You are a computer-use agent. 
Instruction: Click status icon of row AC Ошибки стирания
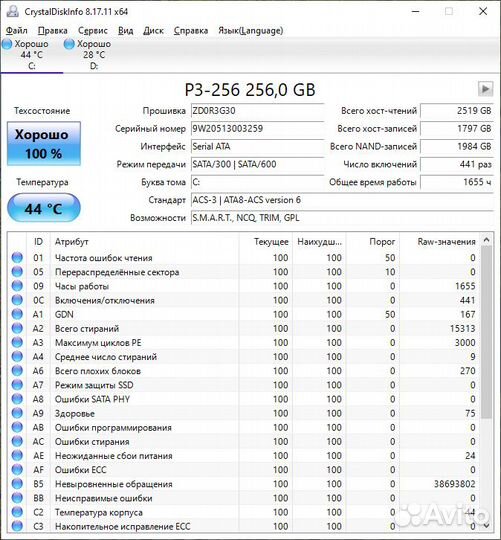[17, 441]
